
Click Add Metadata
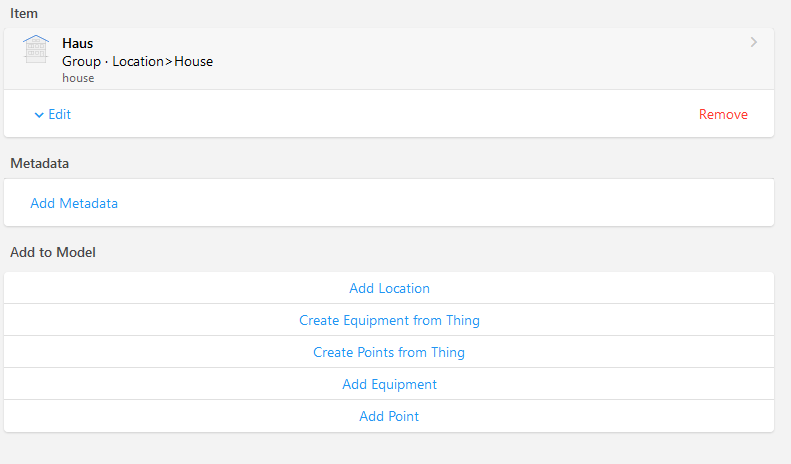(x=74, y=203)
